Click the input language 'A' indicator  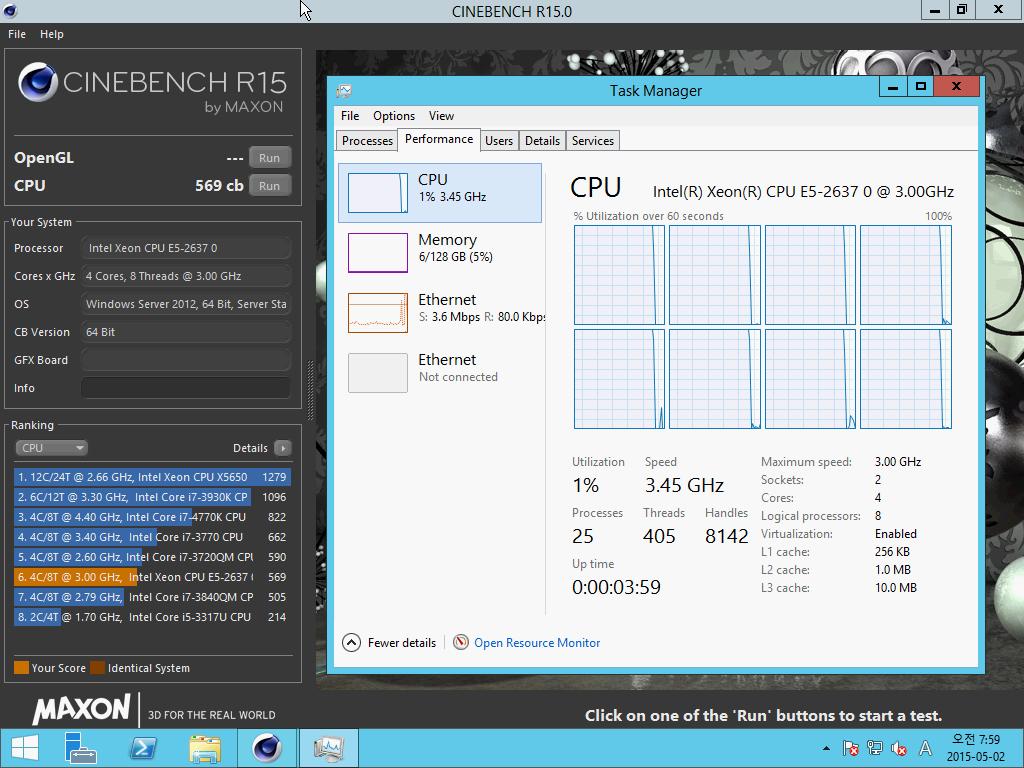pyautogui.click(x=925, y=748)
